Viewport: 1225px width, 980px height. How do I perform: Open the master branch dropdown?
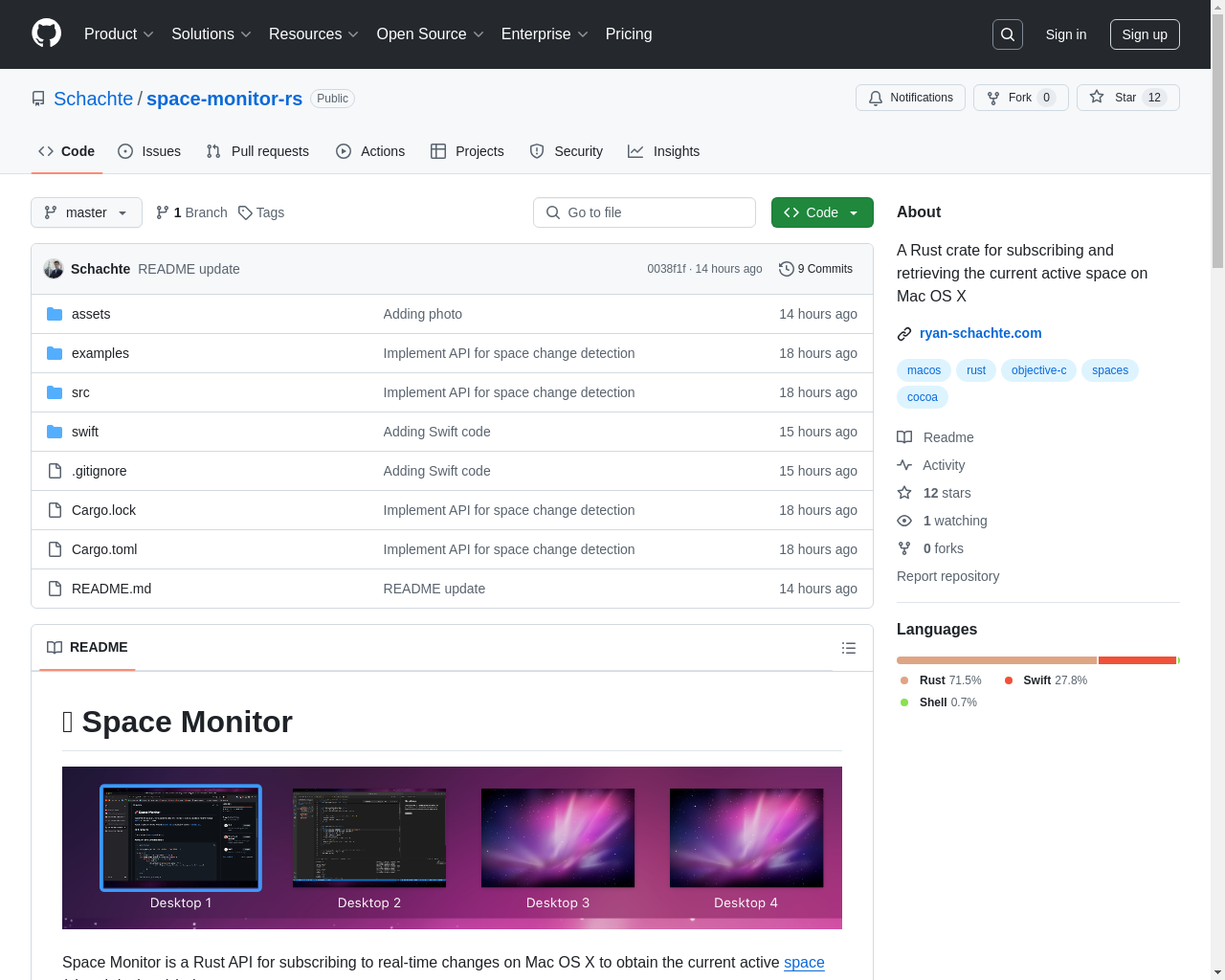click(86, 212)
